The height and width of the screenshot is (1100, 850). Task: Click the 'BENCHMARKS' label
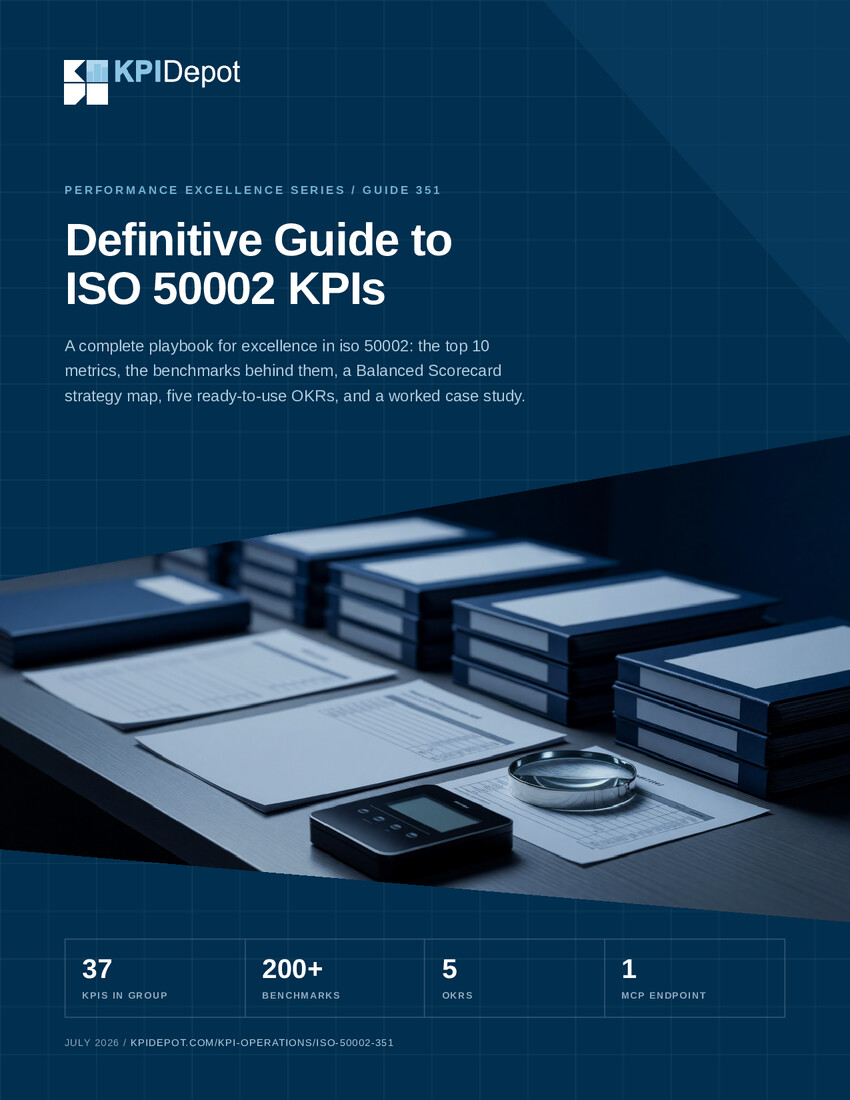click(x=301, y=995)
